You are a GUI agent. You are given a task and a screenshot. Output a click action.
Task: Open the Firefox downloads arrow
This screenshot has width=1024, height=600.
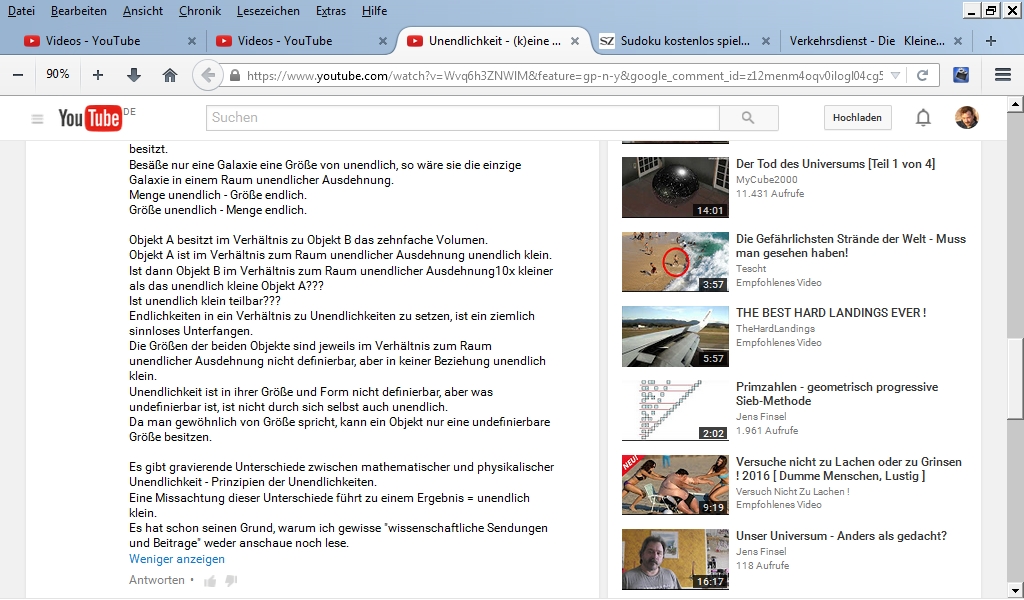tap(134, 75)
